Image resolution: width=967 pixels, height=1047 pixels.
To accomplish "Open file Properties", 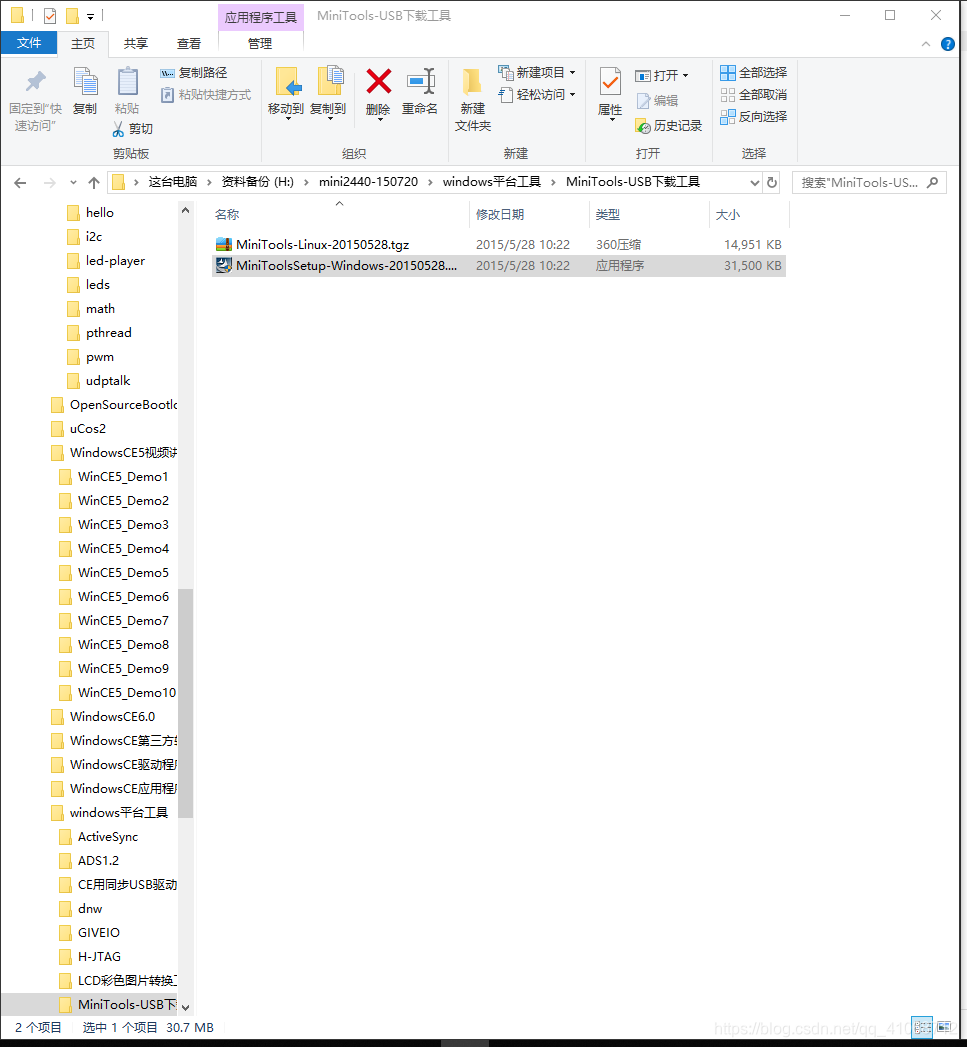I will pos(610,92).
